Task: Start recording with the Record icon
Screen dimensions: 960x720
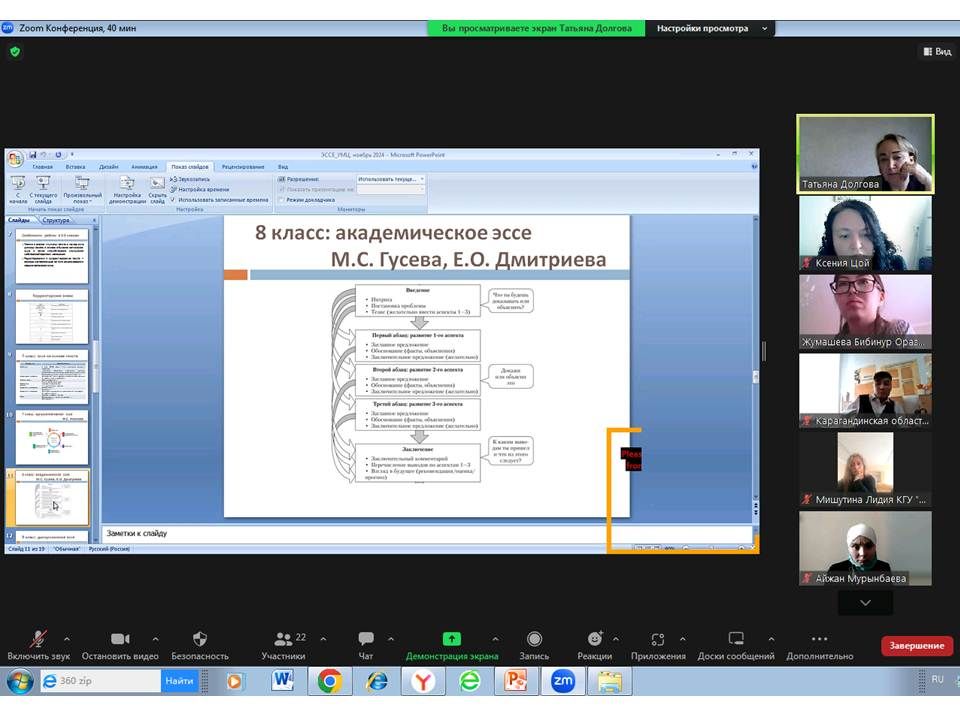Action: pyautogui.click(x=534, y=639)
